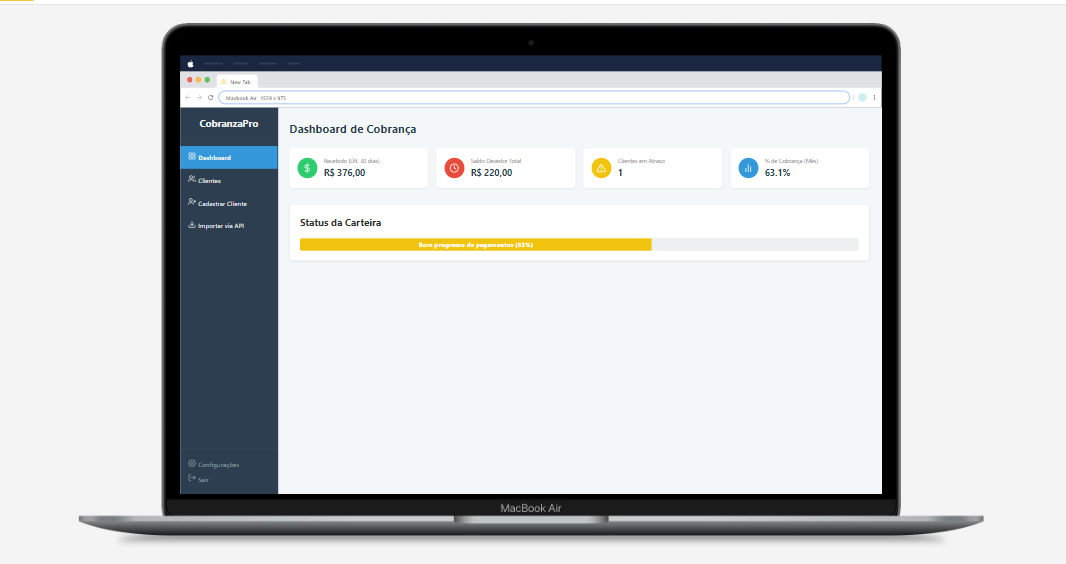Click the yellow warning triangle icon

(x=601, y=168)
